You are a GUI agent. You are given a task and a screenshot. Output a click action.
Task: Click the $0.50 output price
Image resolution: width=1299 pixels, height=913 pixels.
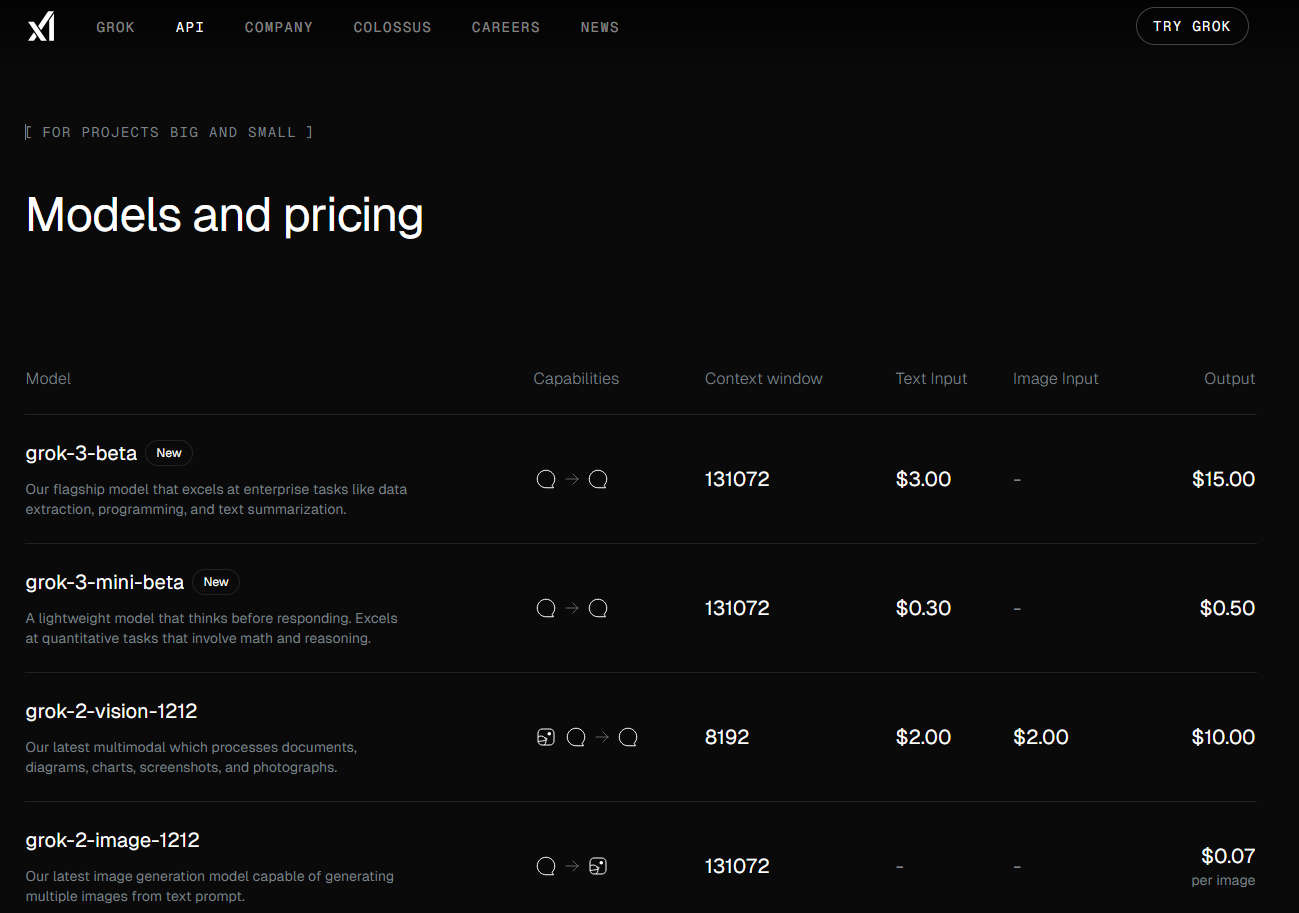tap(1227, 608)
